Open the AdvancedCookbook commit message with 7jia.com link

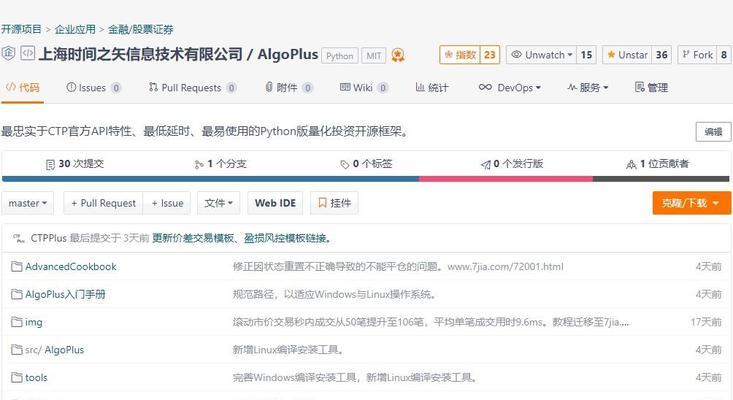coord(398,267)
